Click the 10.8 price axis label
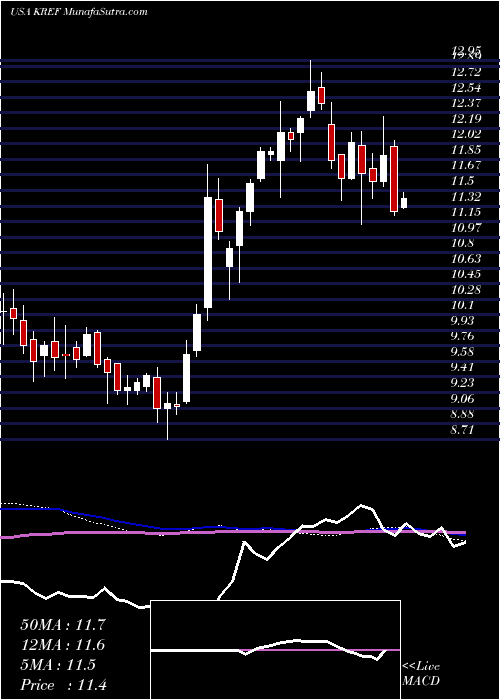The image size is (500, 700). pyautogui.click(x=463, y=243)
